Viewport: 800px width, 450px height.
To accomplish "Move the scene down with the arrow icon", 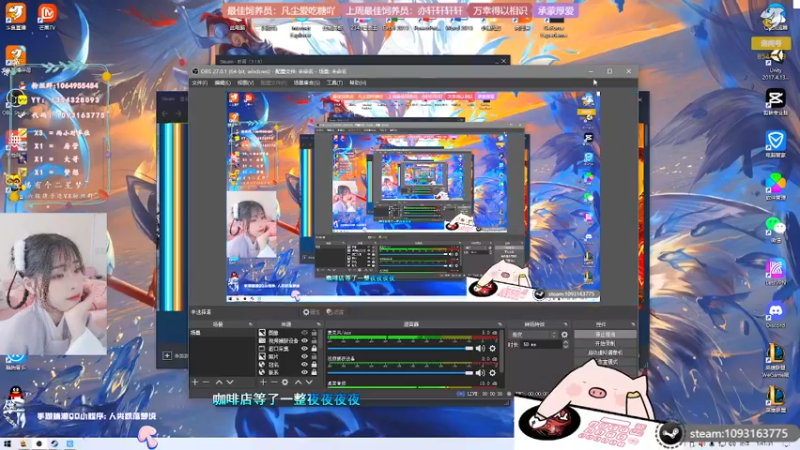I will [x=230, y=382].
